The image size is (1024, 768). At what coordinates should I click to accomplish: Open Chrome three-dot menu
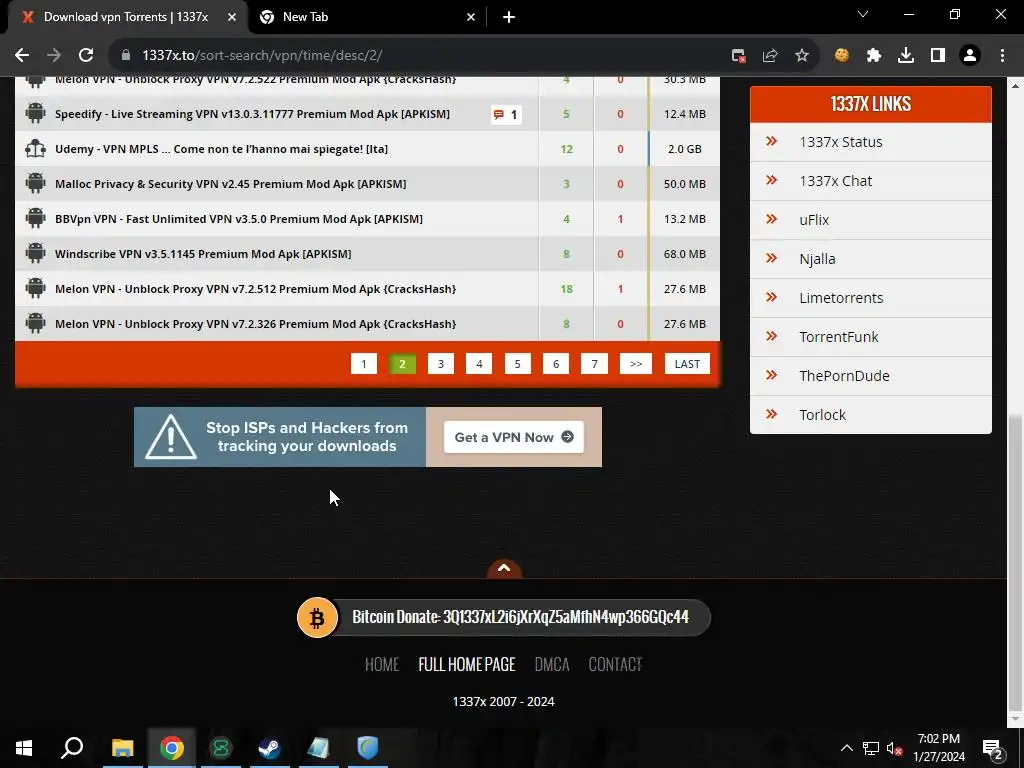click(x=1002, y=56)
